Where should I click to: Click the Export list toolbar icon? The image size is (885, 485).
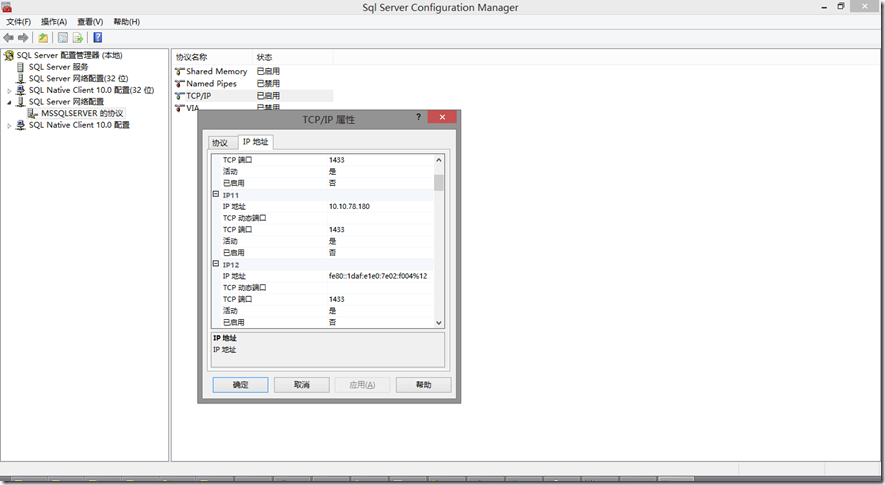click(78, 38)
